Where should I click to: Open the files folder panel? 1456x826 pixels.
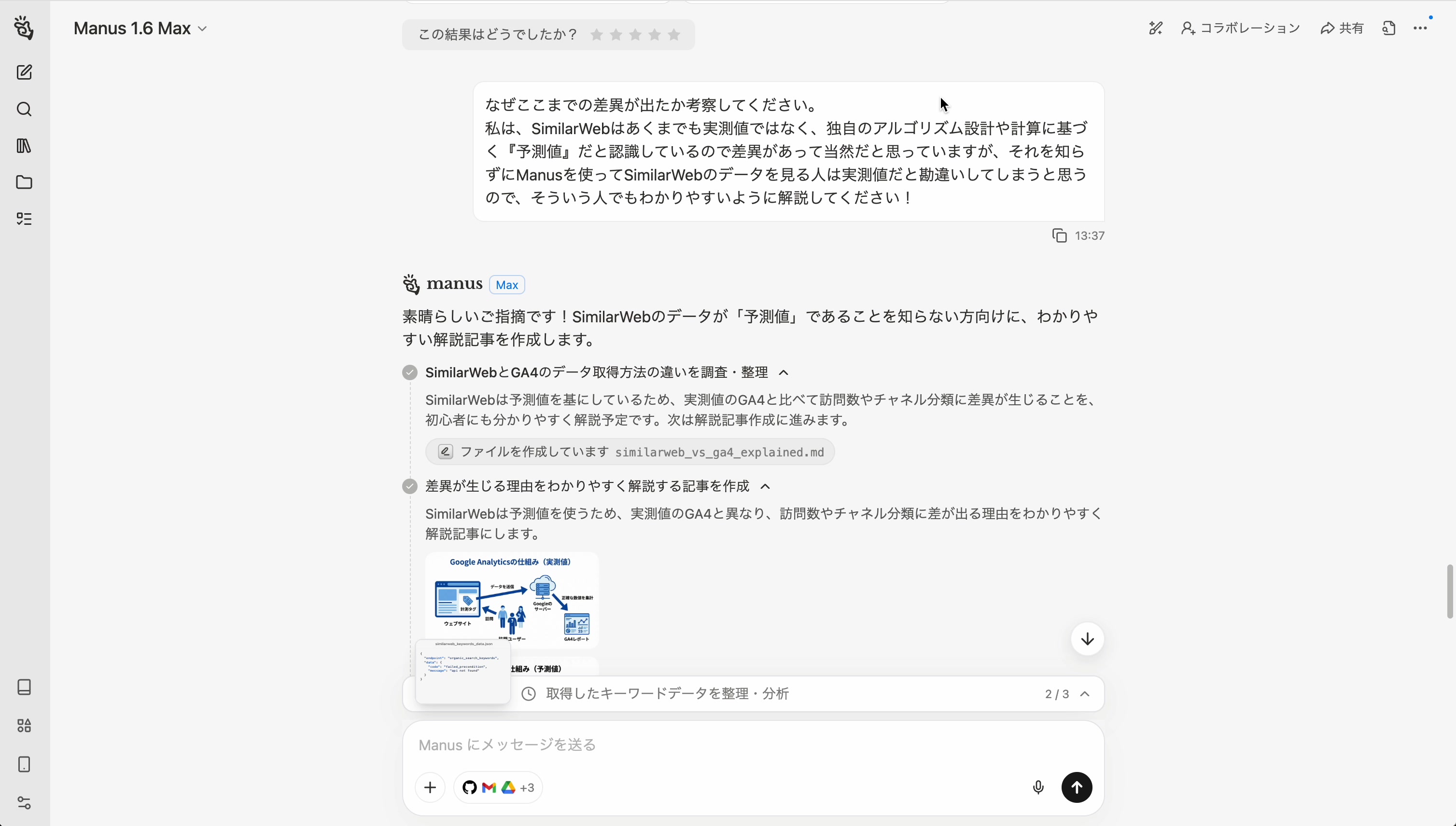(24, 182)
